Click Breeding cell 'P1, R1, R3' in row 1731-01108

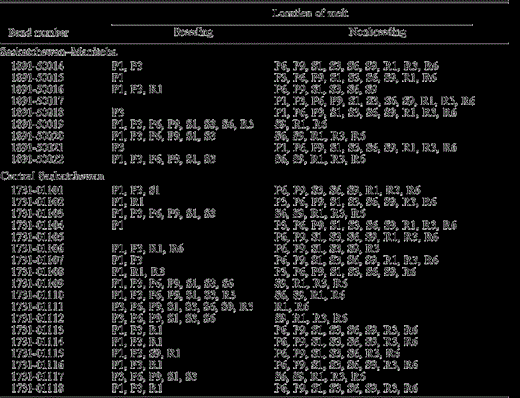point(138,272)
